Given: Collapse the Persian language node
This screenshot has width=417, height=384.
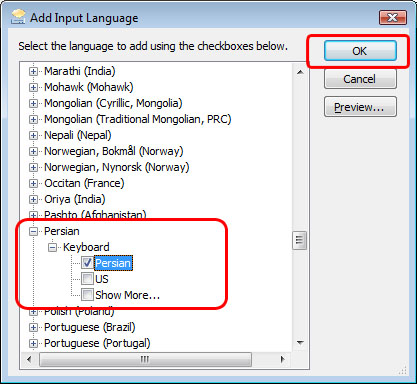Looking at the screenshot, I should [x=33, y=231].
